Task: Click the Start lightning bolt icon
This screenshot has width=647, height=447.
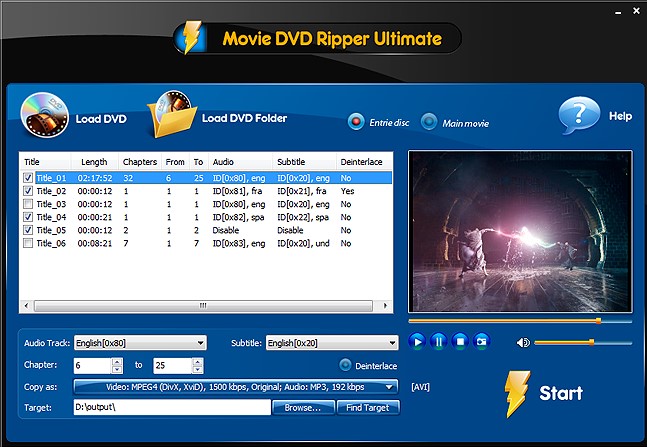Action: click(517, 394)
